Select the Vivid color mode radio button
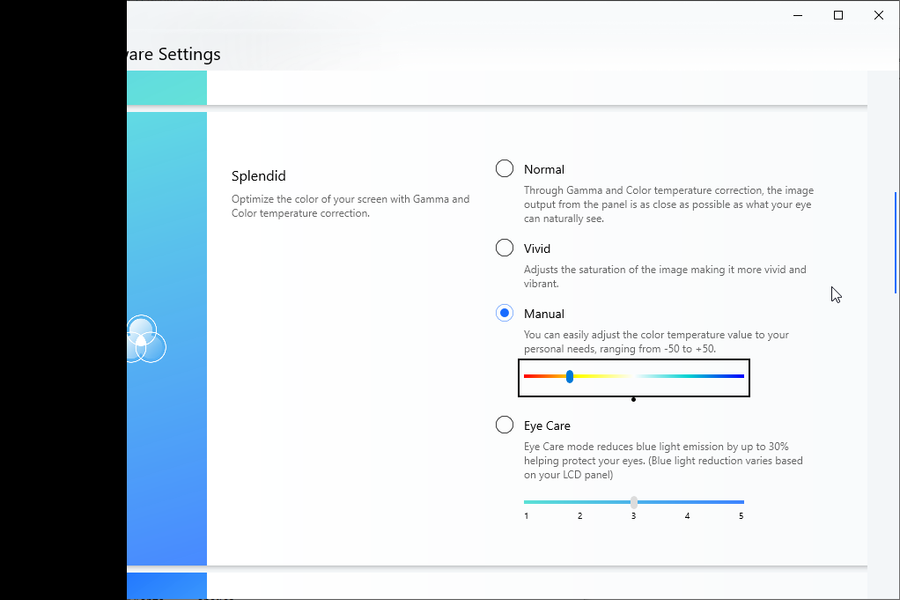This screenshot has height=600, width=900. click(505, 248)
